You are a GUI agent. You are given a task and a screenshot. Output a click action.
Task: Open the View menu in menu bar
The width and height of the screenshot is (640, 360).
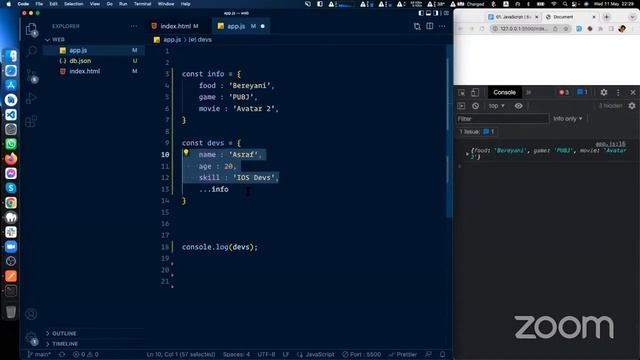pos(95,4)
